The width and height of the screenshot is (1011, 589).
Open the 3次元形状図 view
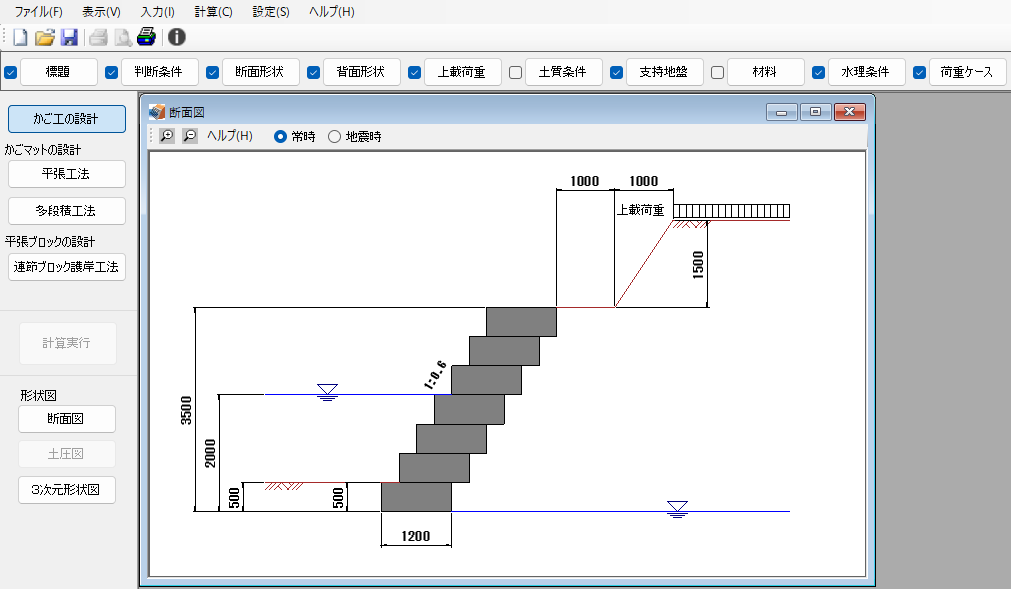tap(67, 490)
